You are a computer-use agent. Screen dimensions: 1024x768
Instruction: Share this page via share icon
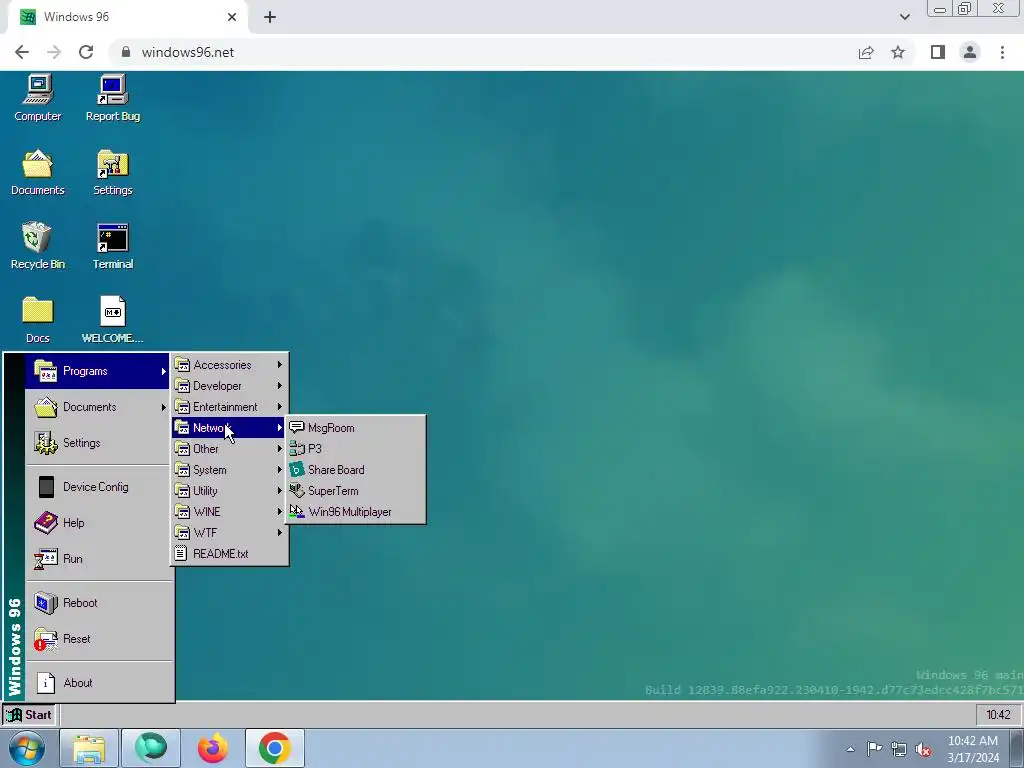[x=866, y=52]
